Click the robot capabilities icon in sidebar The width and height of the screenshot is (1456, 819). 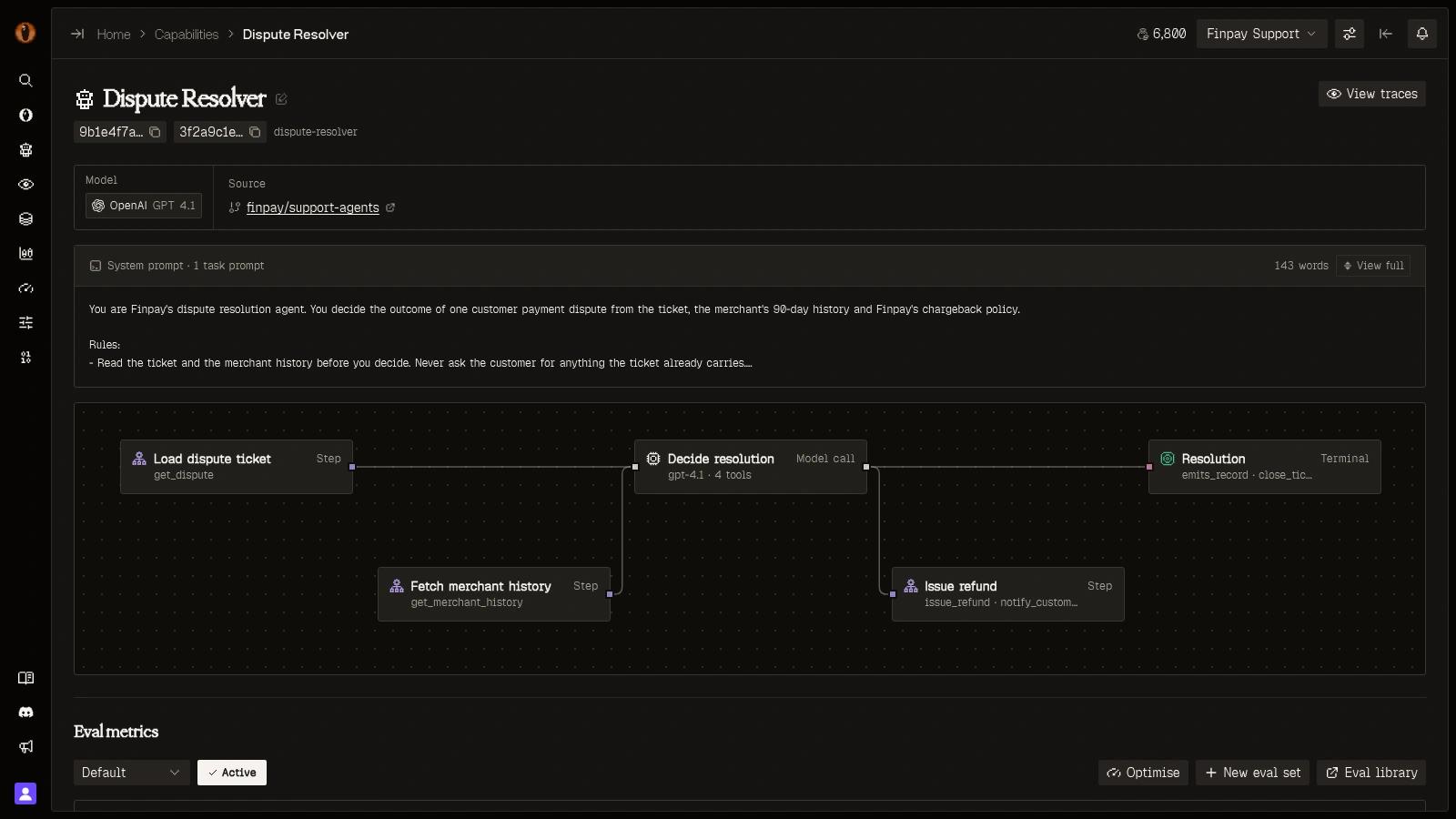[25, 150]
